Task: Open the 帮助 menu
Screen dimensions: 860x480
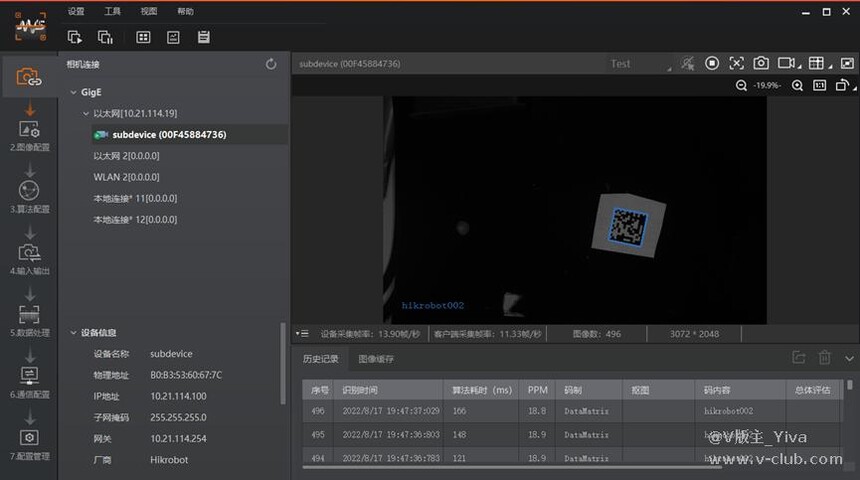Action: coord(185,12)
